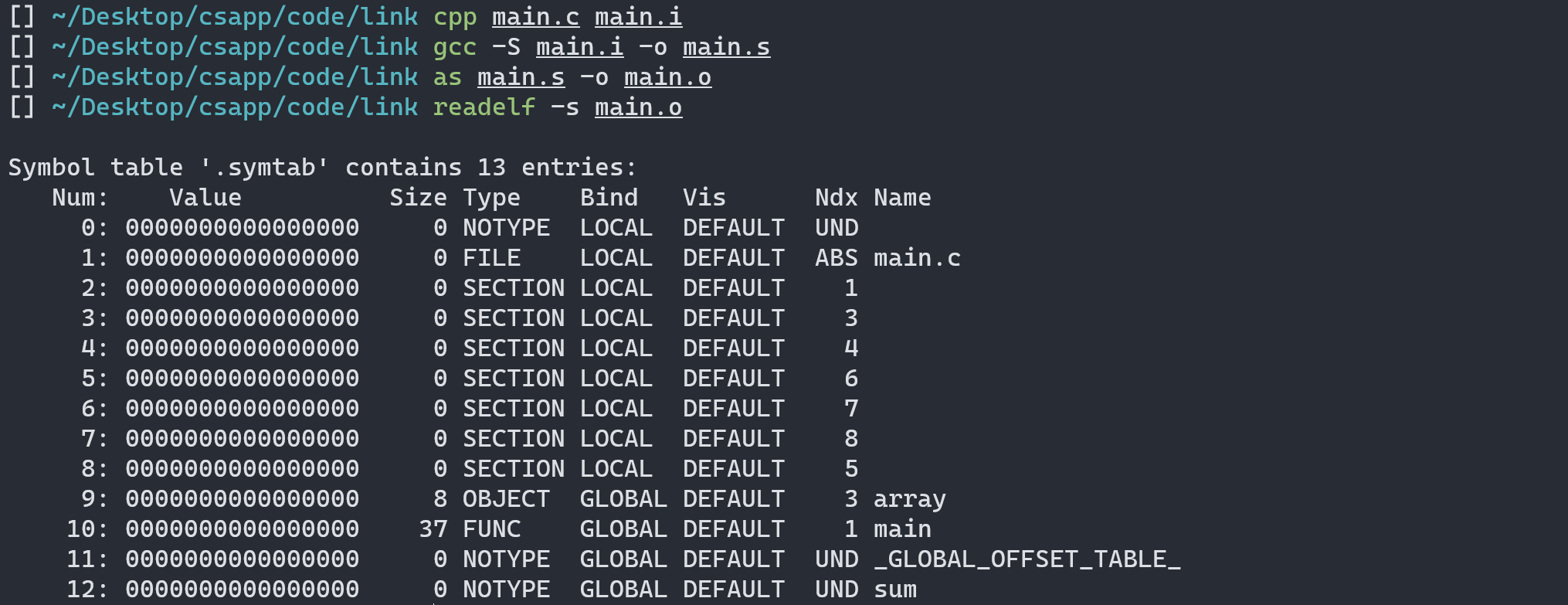
Task: Click the Bind column header
Action: 609,197
